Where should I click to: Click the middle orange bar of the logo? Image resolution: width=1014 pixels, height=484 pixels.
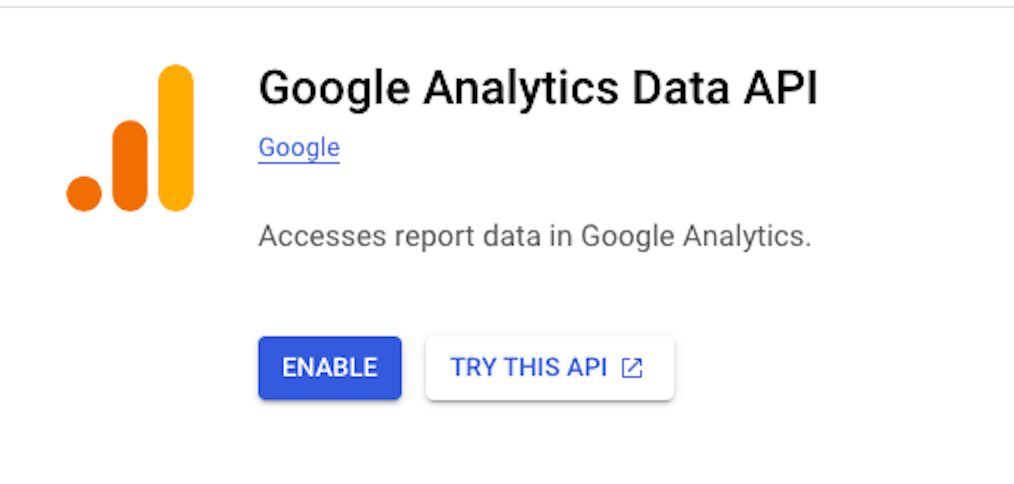130,166
